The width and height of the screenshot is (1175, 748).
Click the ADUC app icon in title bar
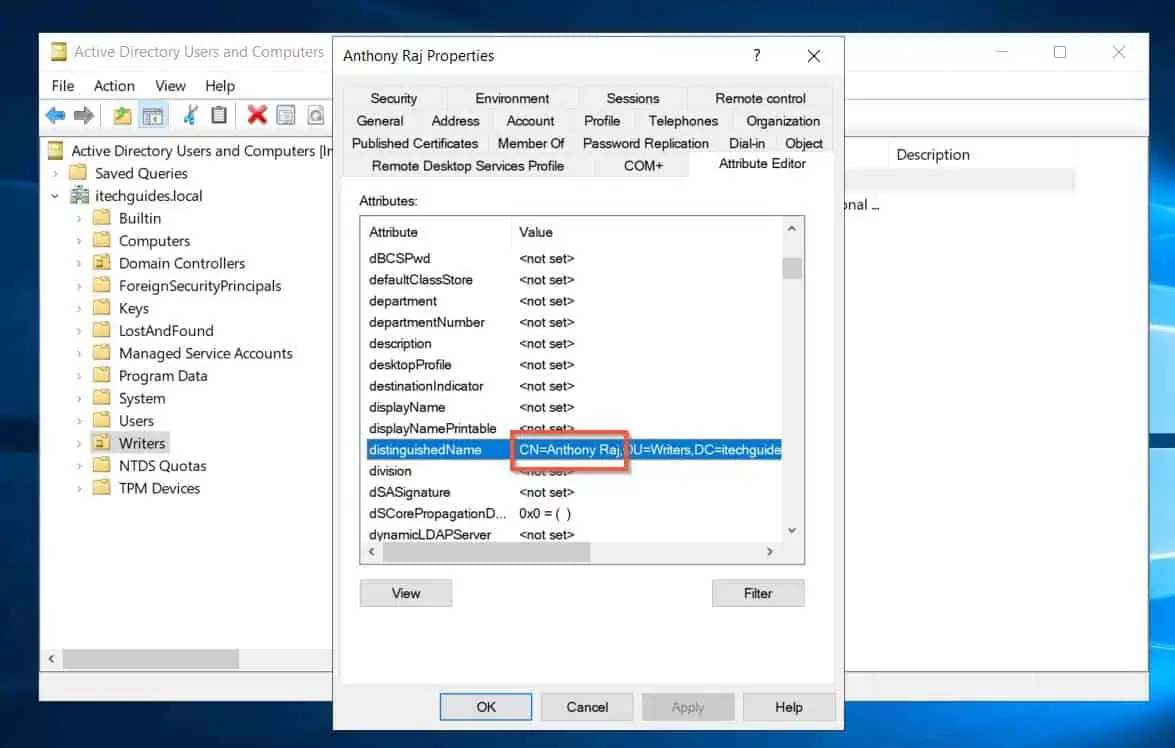pyautogui.click(x=58, y=52)
